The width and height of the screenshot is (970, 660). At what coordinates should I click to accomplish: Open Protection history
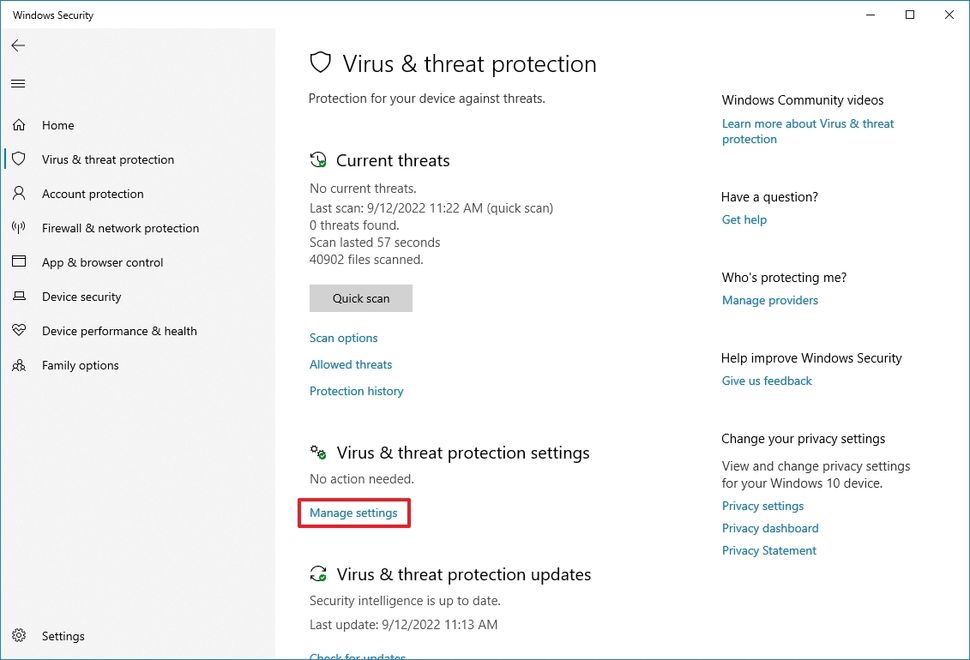356,391
